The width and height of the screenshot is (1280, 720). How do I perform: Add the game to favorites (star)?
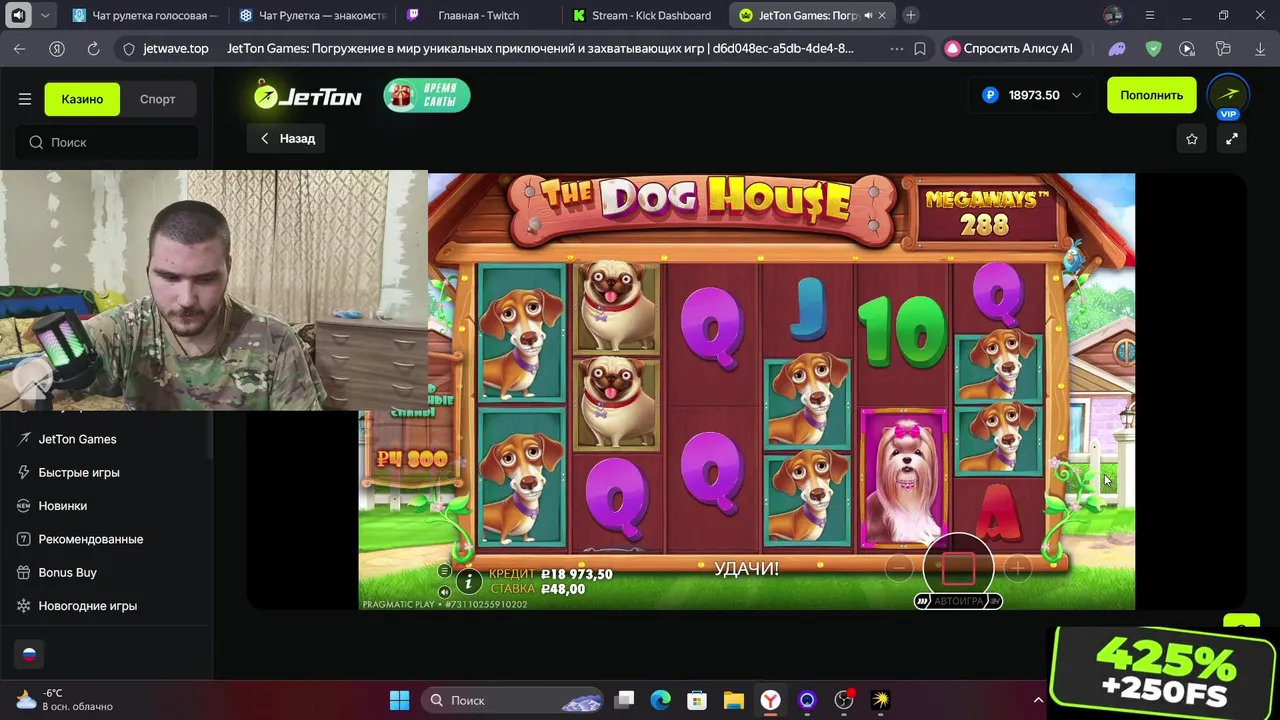pos(1191,139)
